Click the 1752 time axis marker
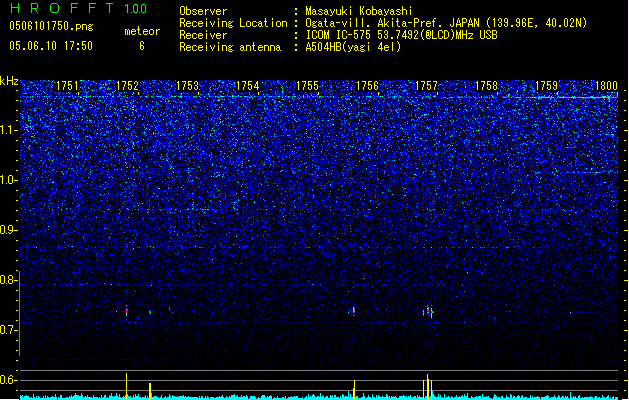The width and height of the screenshot is (629, 400). pos(127,86)
